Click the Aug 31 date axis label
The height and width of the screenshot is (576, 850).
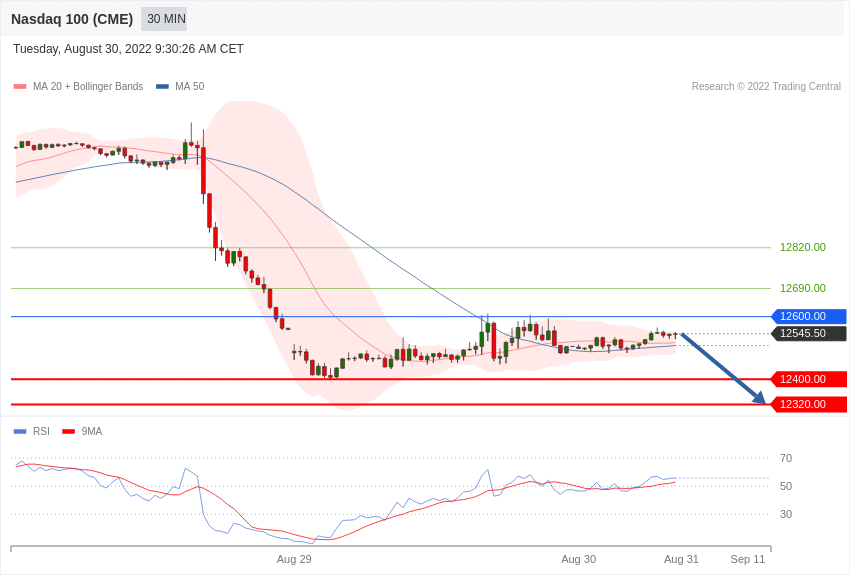click(x=681, y=560)
